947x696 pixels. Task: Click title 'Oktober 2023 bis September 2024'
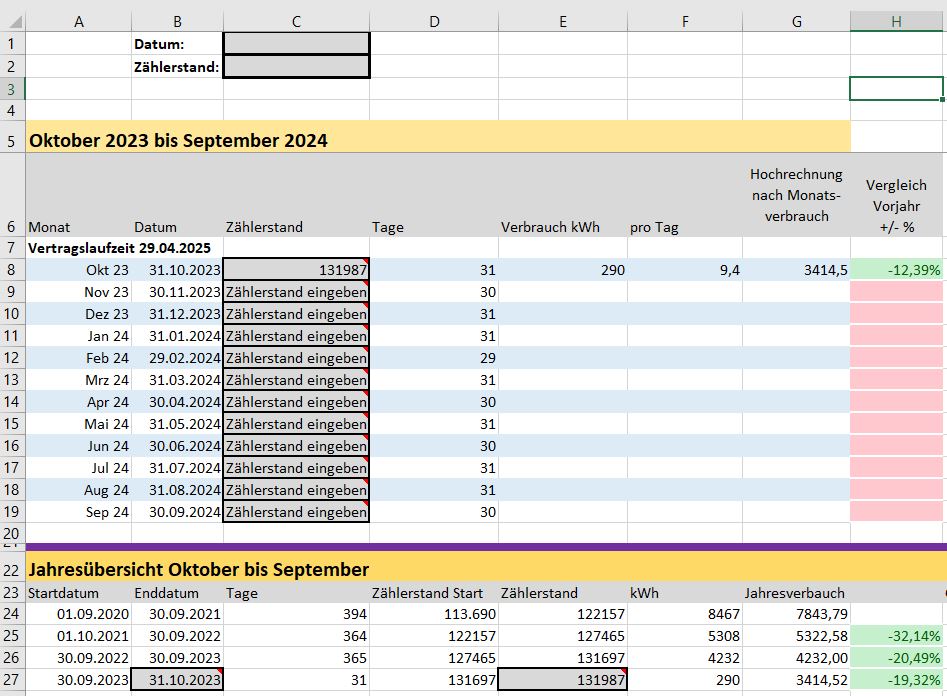pos(178,140)
